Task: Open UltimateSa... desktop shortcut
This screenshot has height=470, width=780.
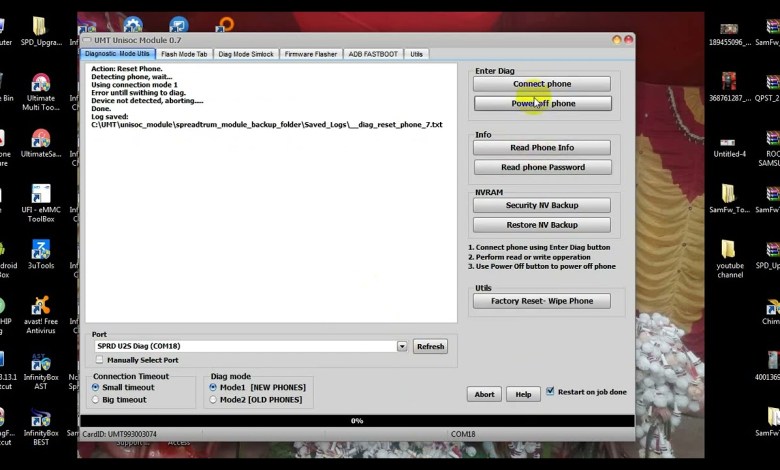Action: [x=41, y=144]
